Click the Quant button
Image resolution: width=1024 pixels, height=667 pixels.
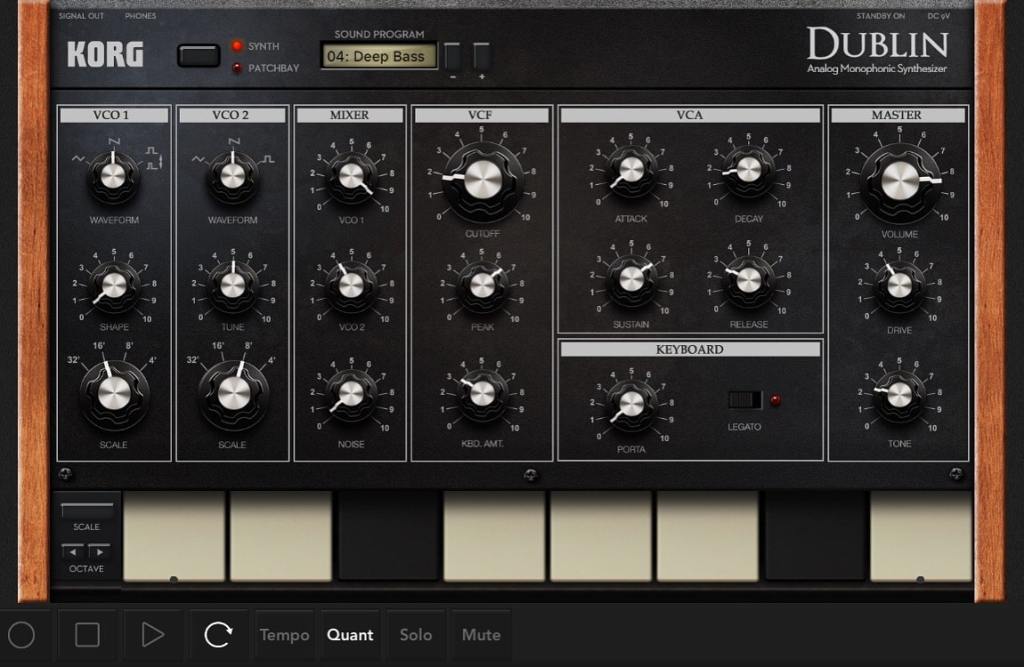tap(350, 635)
